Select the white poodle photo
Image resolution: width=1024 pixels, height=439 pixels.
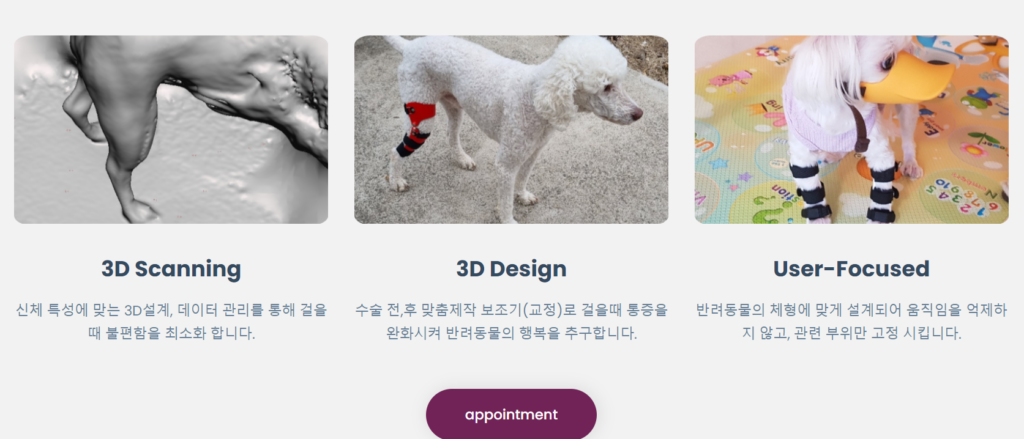(x=511, y=129)
